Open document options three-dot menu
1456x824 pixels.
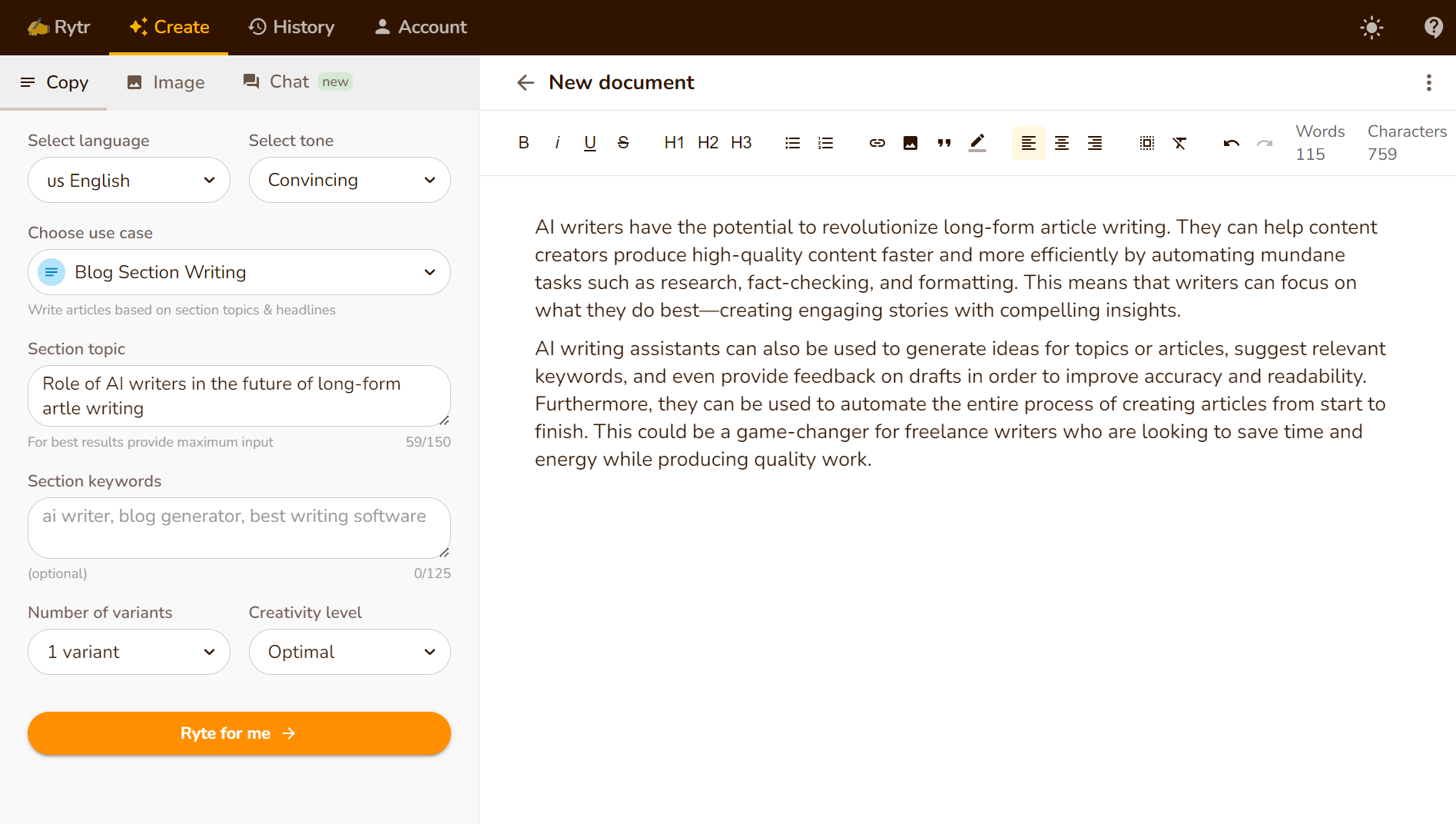(x=1428, y=82)
